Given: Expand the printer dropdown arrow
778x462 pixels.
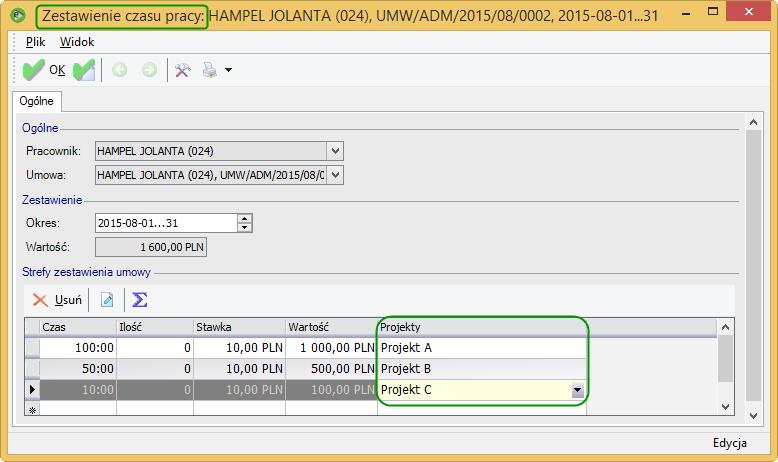Looking at the screenshot, I should pyautogui.click(x=228, y=70).
